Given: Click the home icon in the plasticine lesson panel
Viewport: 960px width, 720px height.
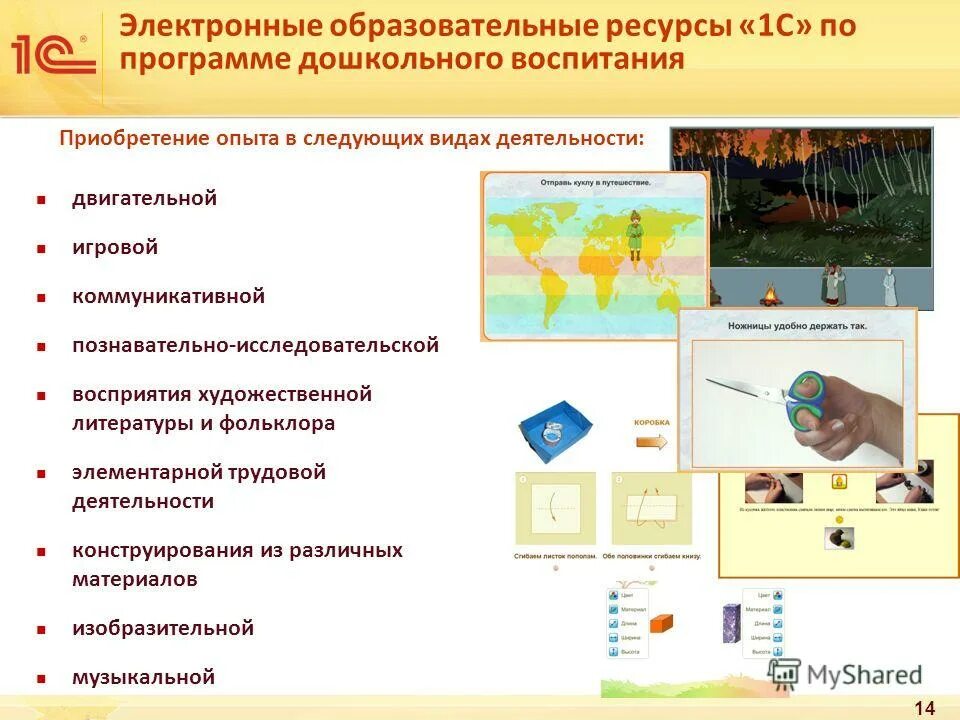Looking at the screenshot, I should click(x=839, y=480).
